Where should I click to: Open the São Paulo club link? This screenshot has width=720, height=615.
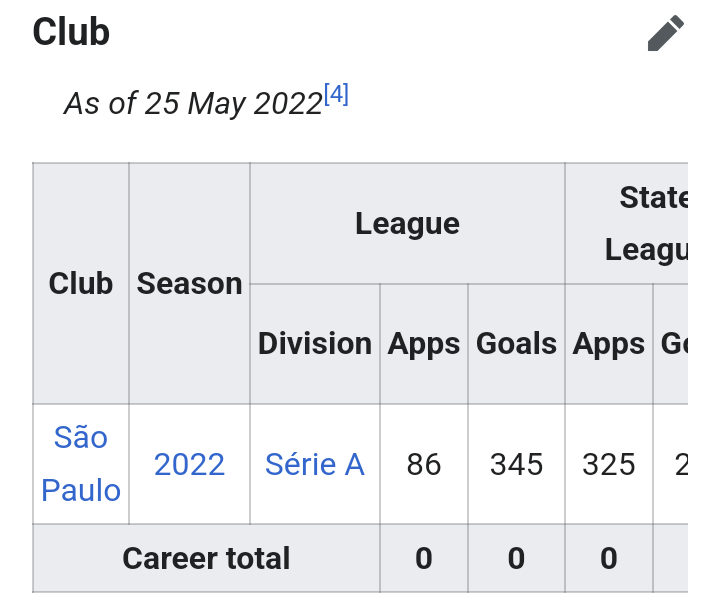point(81,464)
